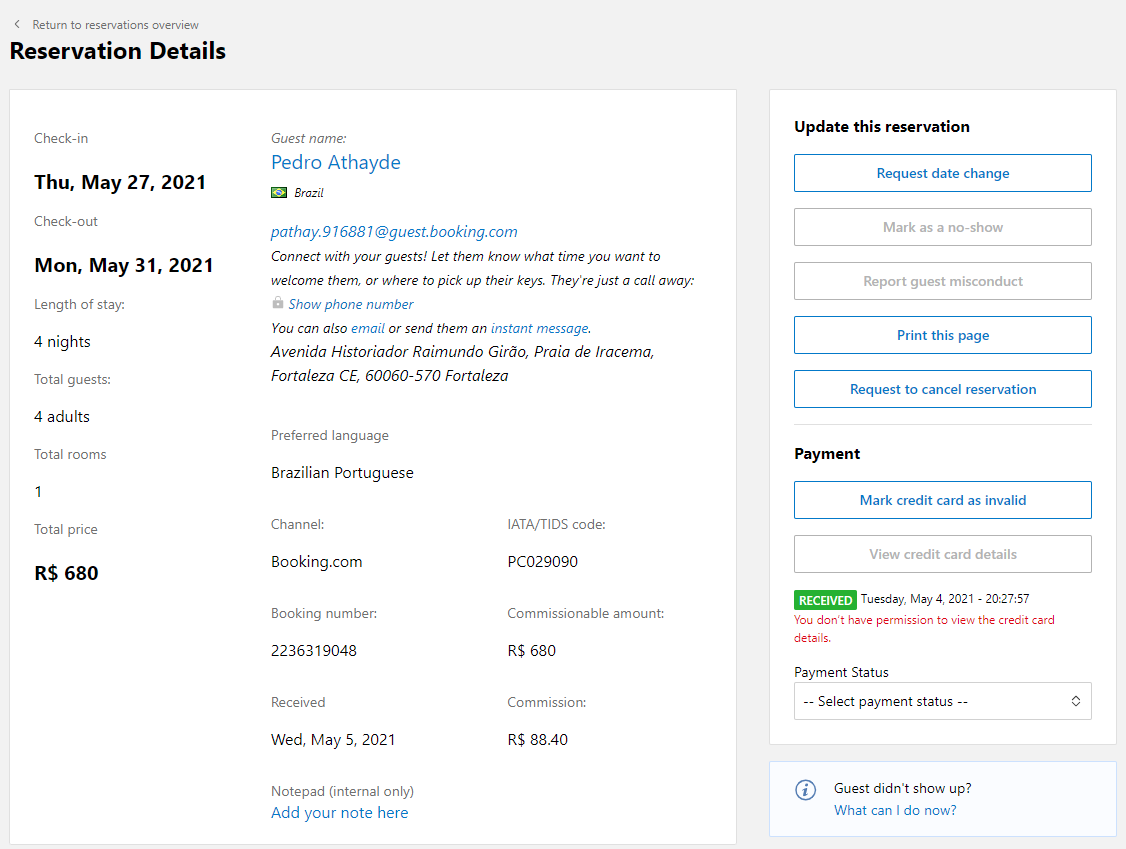
Task: Open the payment status dropdown
Action: 942,701
